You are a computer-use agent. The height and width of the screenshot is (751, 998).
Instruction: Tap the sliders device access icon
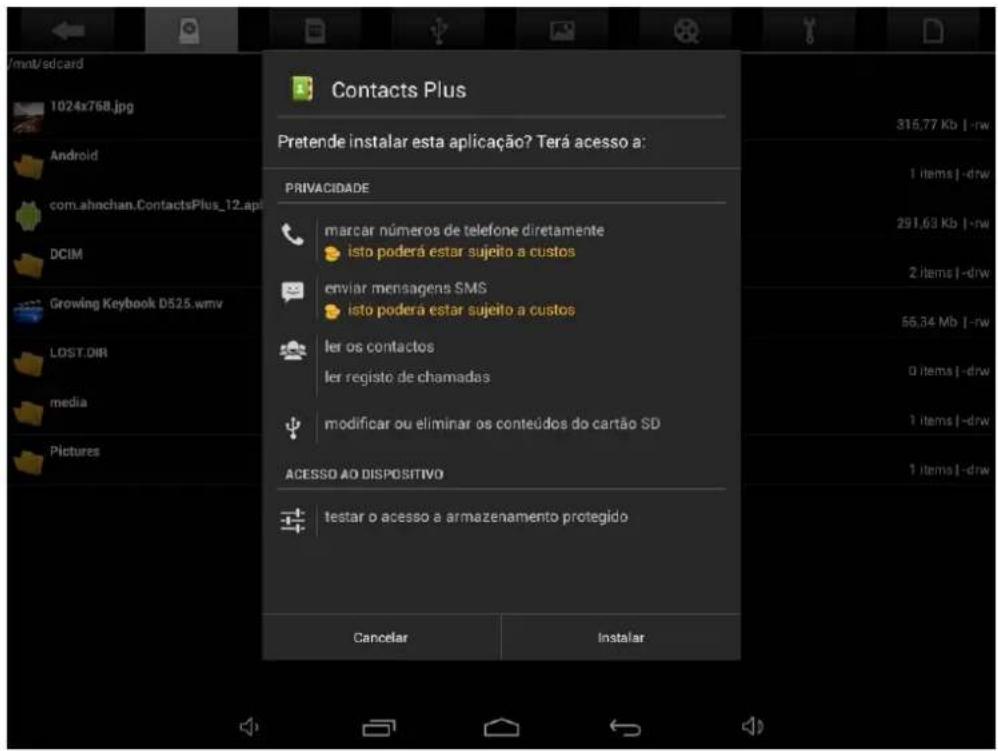293,521
